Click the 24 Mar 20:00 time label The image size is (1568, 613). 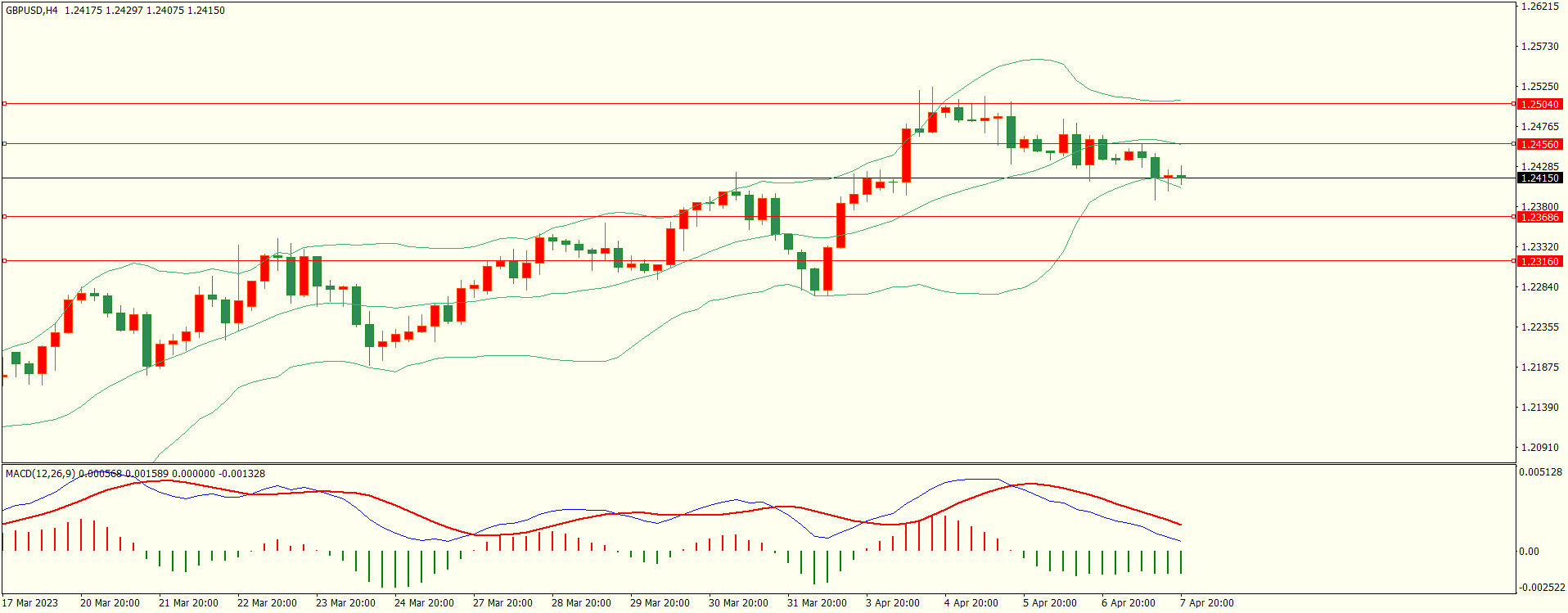click(x=424, y=603)
